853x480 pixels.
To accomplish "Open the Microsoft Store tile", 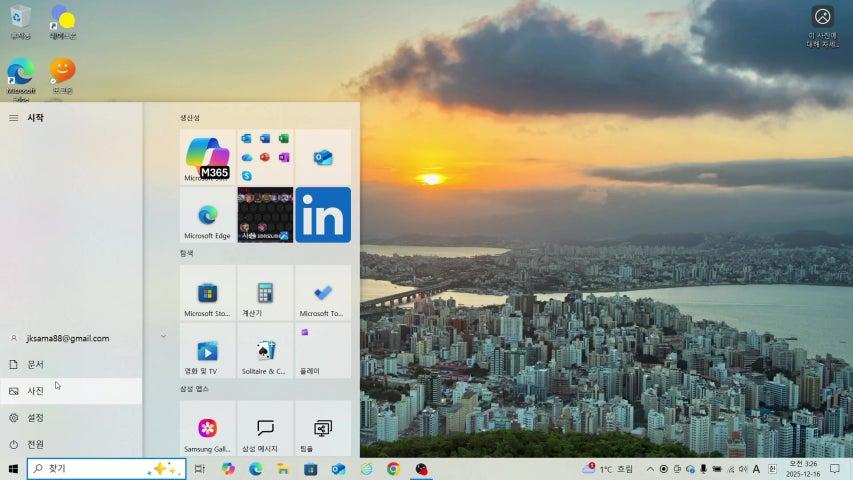I will [x=208, y=292].
